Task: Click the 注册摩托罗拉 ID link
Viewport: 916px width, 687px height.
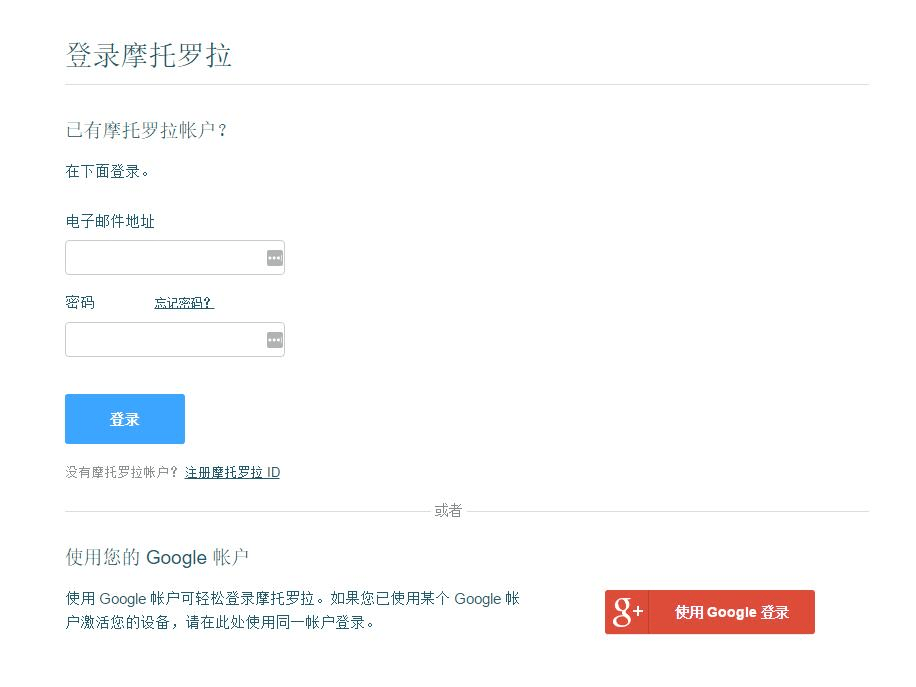Action: pyautogui.click(x=232, y=472)
